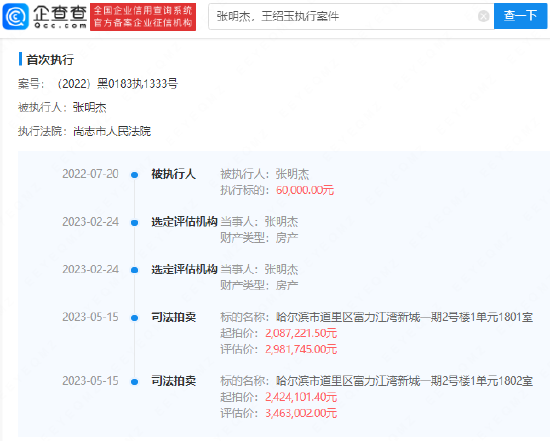
Task: Click the red 全国企业信用查询系统 banner
Action: [x=143, y=17]
